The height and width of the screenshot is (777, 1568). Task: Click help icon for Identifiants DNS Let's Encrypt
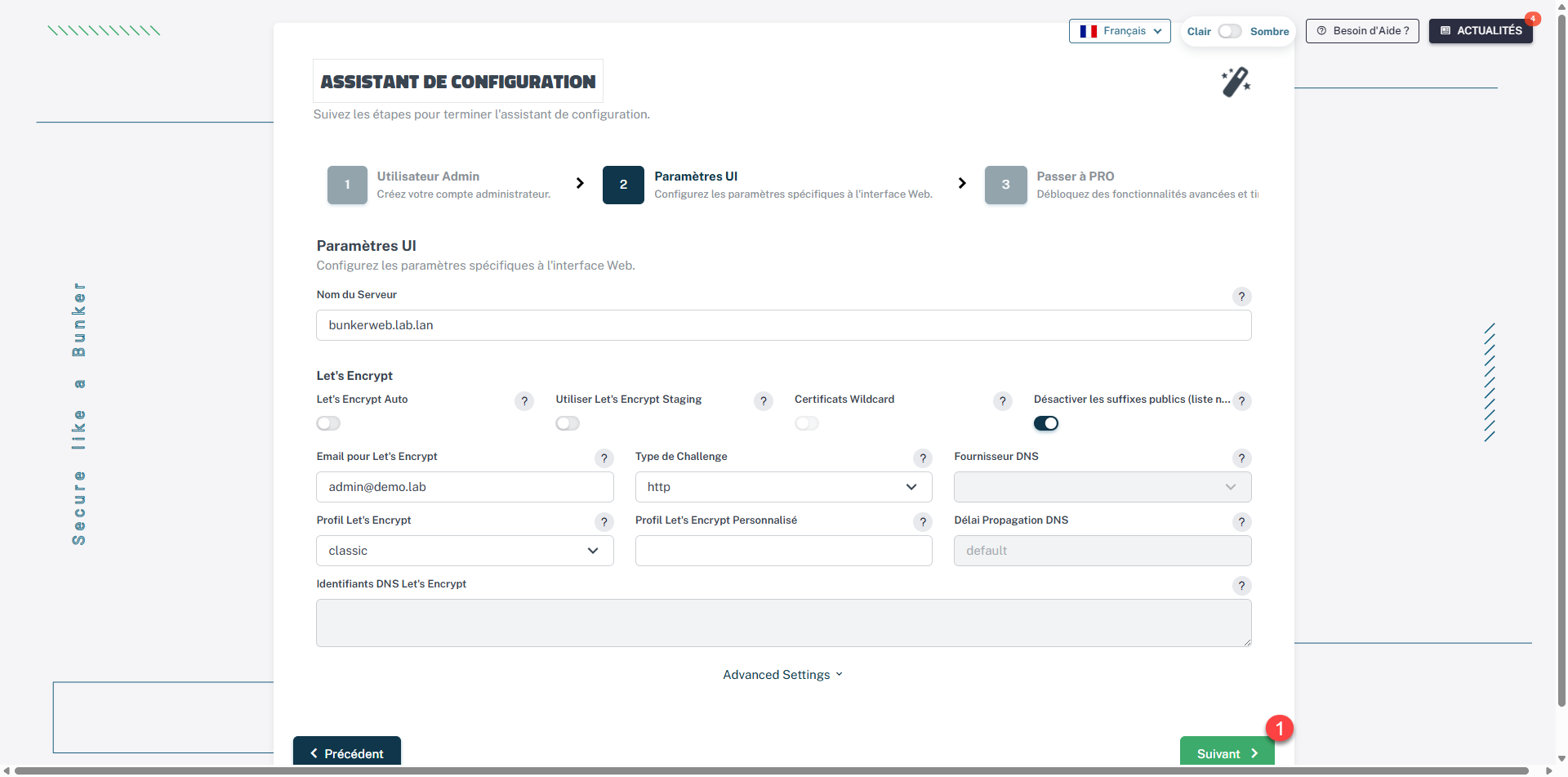tap(1241, 586)
